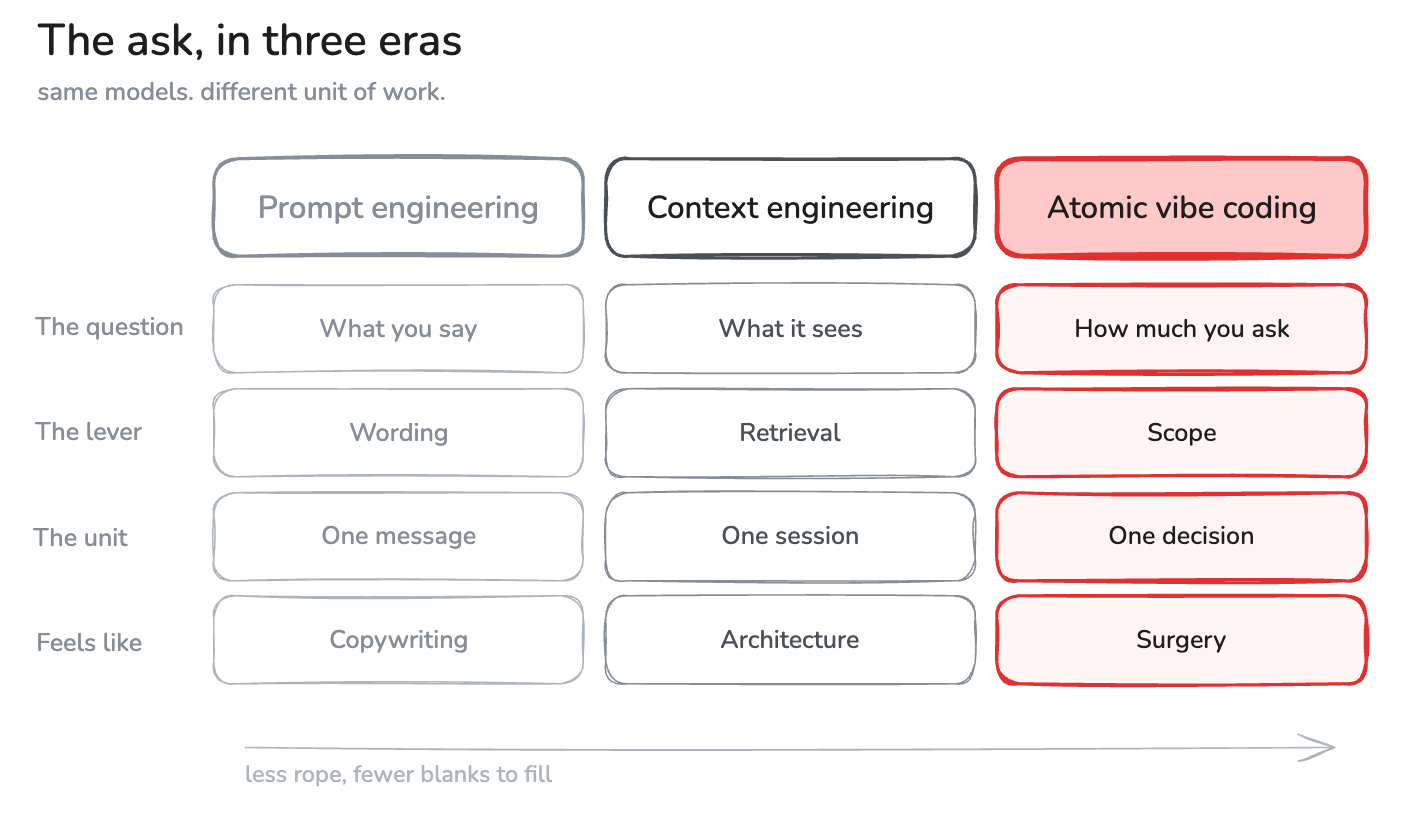Select the Context engineering header box
The image size is (1416, 820).
(x=790, y=207)
